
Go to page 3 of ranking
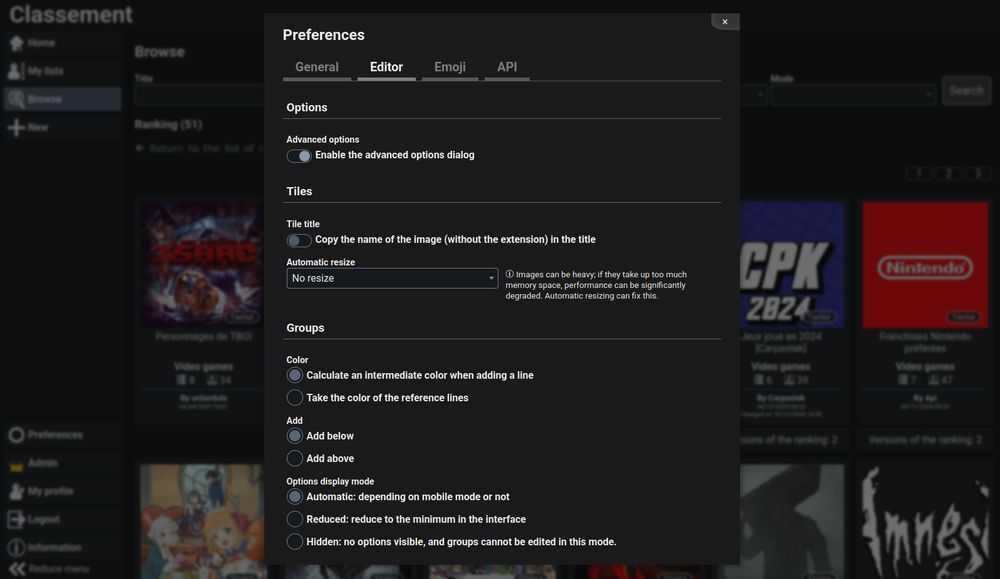(978, 173)
